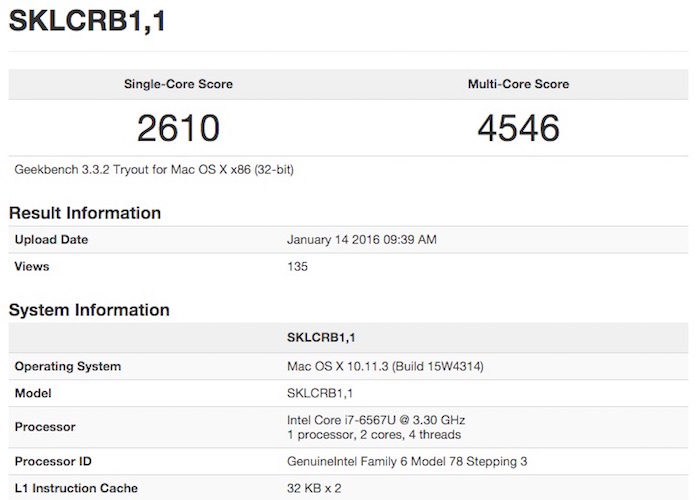Select the 135 views count
Viewport: 700px width, 500px height.
tap(297, 267)
